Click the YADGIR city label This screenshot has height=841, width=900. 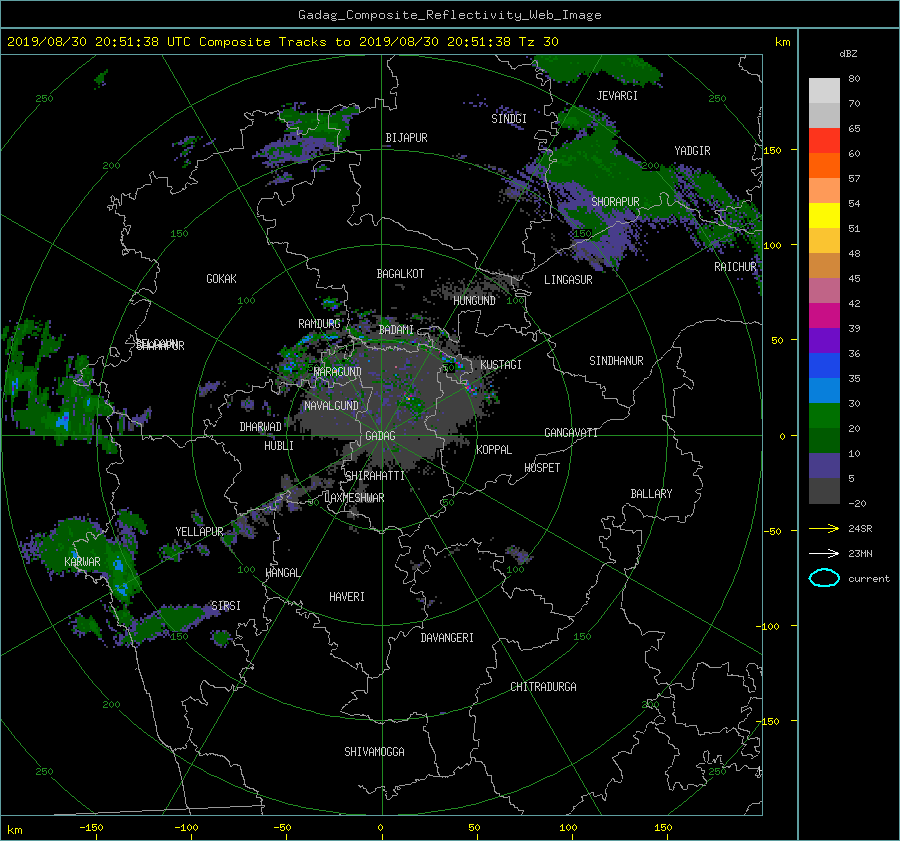tap(692, 150)
